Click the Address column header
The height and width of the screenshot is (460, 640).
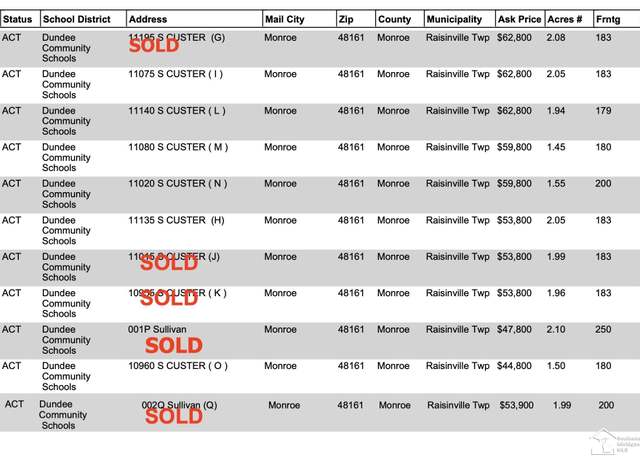(148, 19)
